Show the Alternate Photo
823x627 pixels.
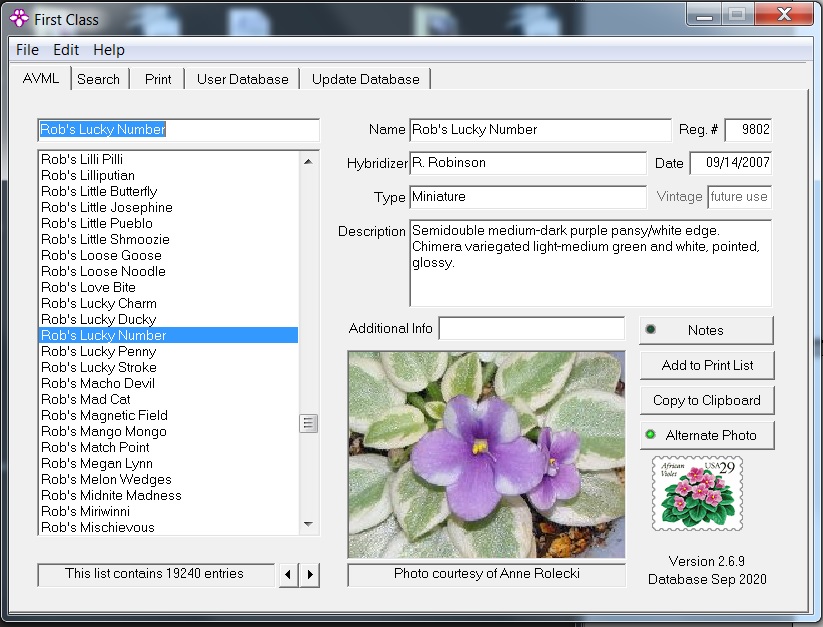coord(706,435)
